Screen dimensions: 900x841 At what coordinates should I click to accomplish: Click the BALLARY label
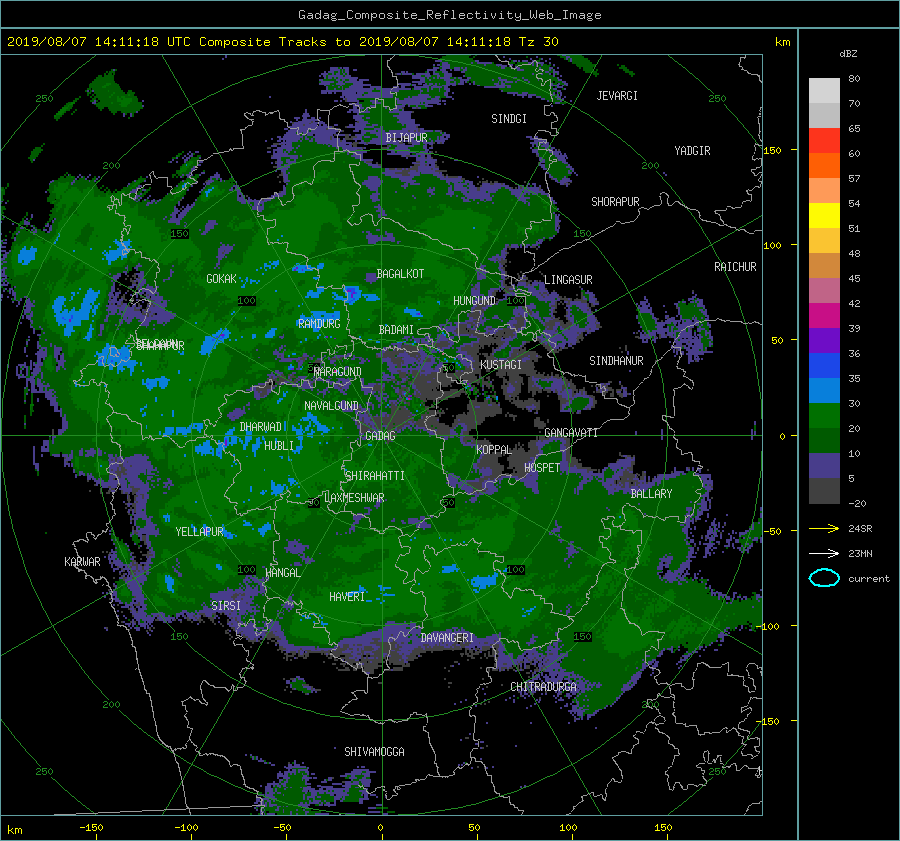(x=651, y=494)
